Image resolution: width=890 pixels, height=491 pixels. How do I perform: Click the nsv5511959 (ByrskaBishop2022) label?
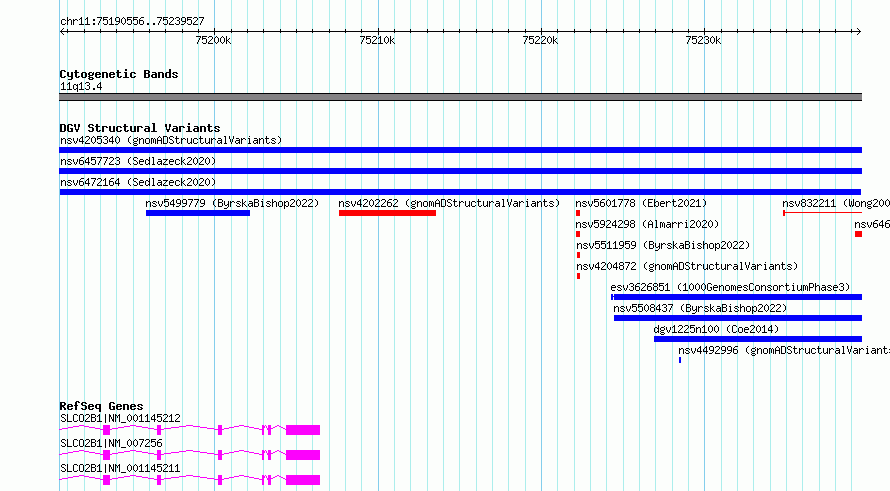pos(663,245)
